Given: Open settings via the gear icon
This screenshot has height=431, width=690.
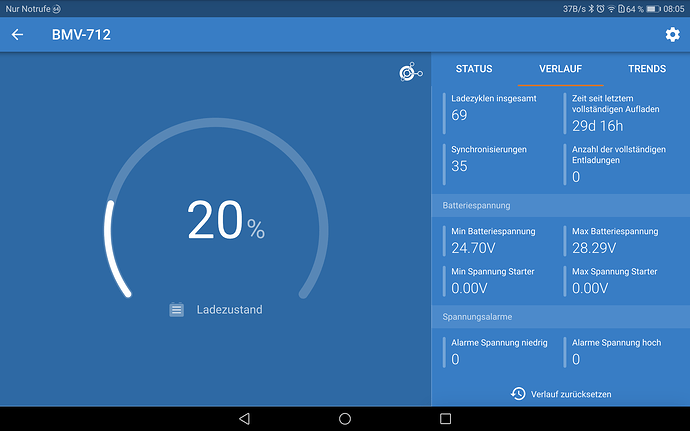Looking at the screenshot, I should 672,34.
